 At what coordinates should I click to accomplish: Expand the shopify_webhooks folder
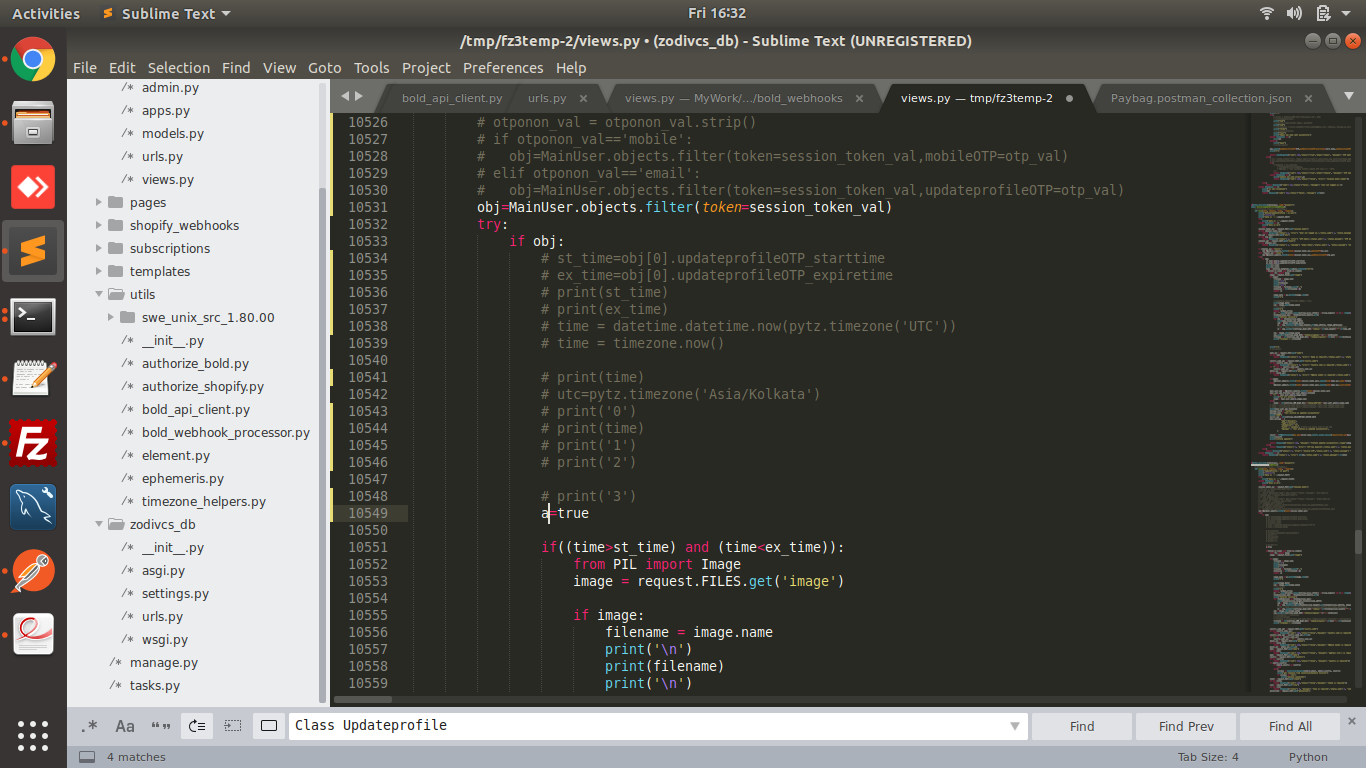coord(100,225)
